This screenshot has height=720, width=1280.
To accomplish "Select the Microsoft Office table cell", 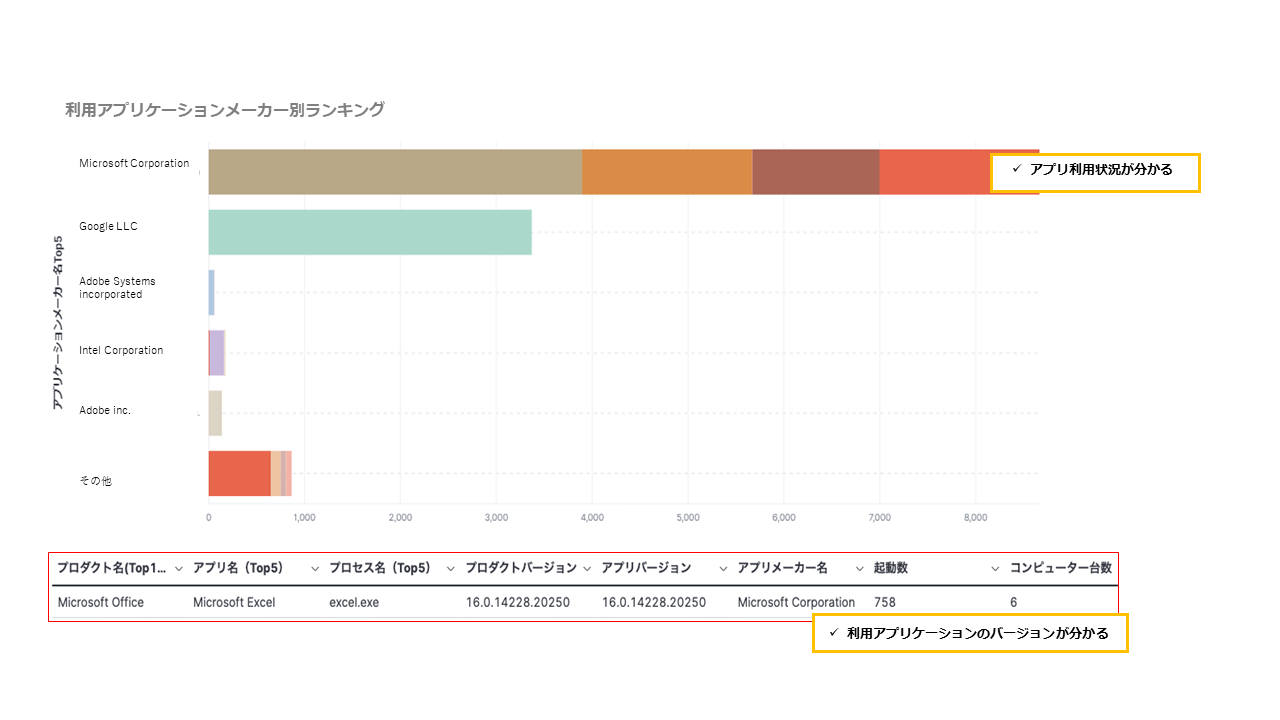I will (x=101, y=602).
